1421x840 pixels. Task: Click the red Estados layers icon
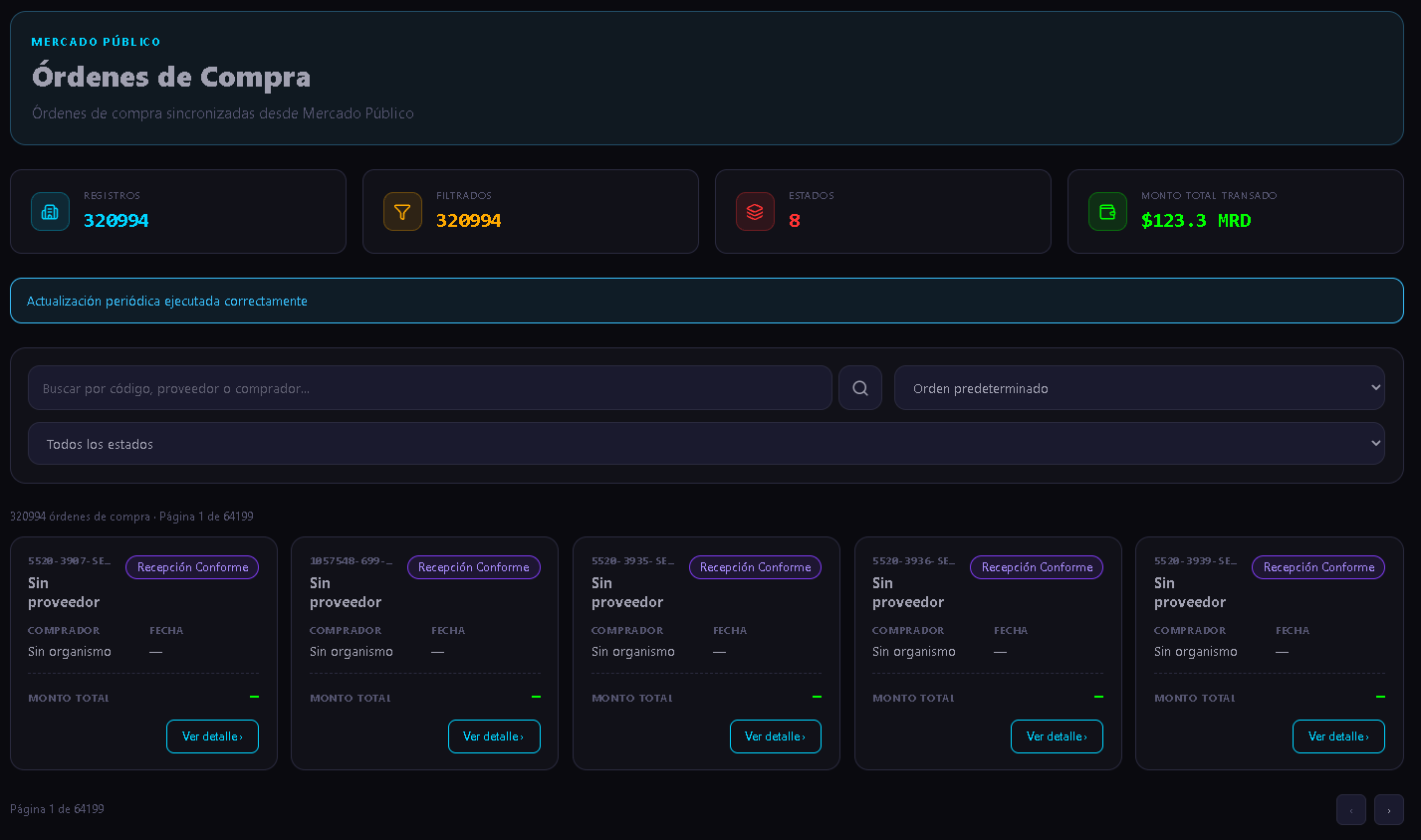click(755, 212)
